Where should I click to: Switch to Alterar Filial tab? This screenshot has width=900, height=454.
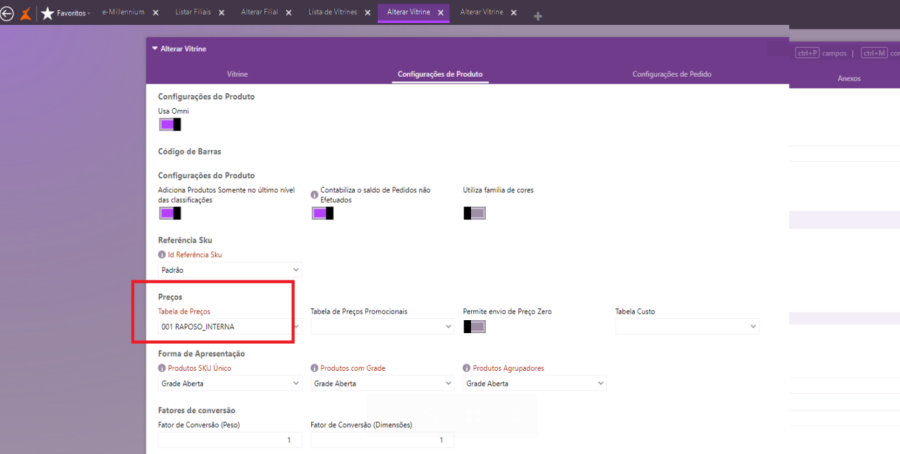(x=259, y=12)
